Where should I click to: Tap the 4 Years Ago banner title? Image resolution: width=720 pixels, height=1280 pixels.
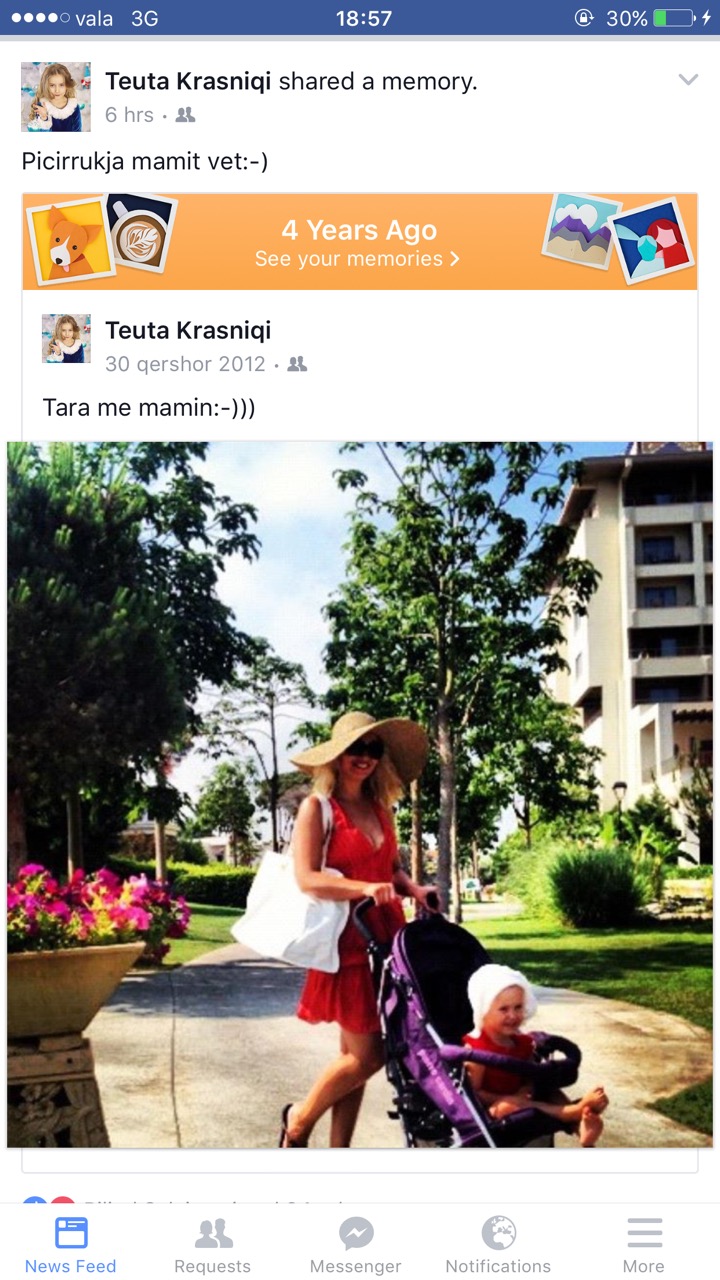pos(359,230)
